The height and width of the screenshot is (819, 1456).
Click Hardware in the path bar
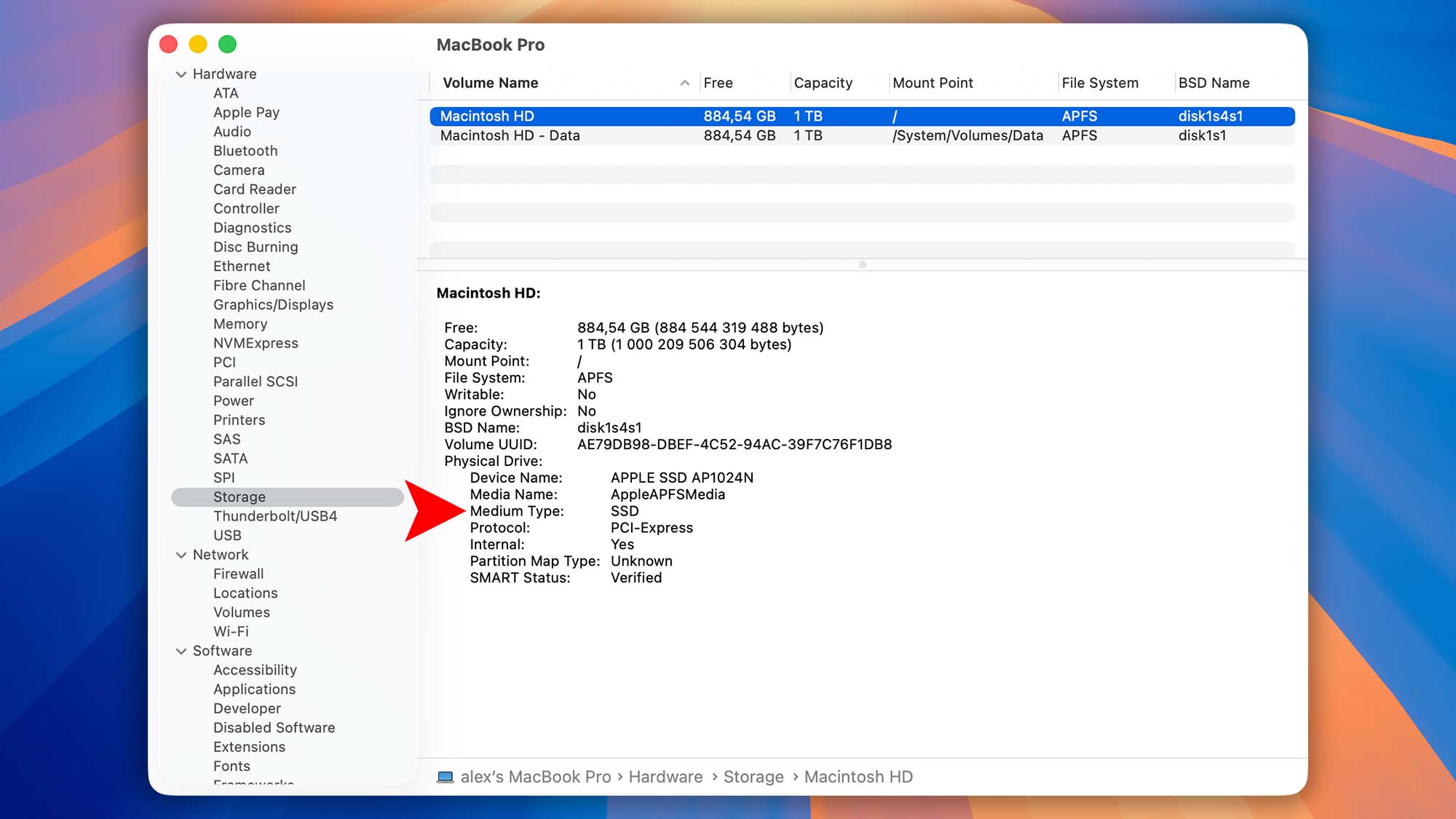click(x=665, y=777)
